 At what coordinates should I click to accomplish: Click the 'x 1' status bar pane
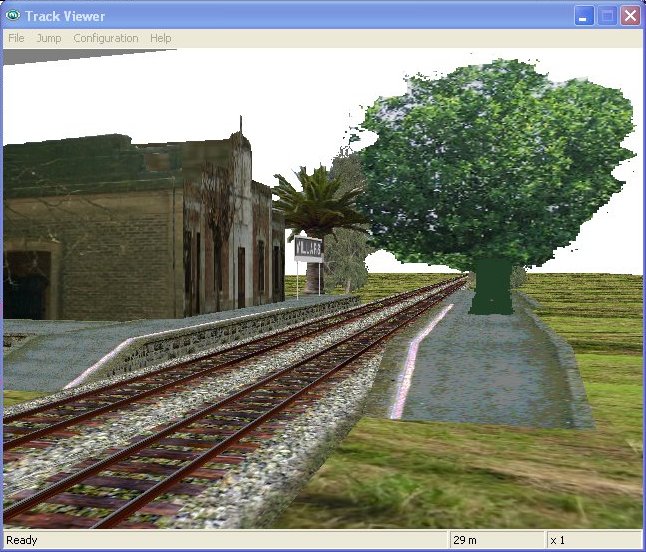(x=590, y=540)
